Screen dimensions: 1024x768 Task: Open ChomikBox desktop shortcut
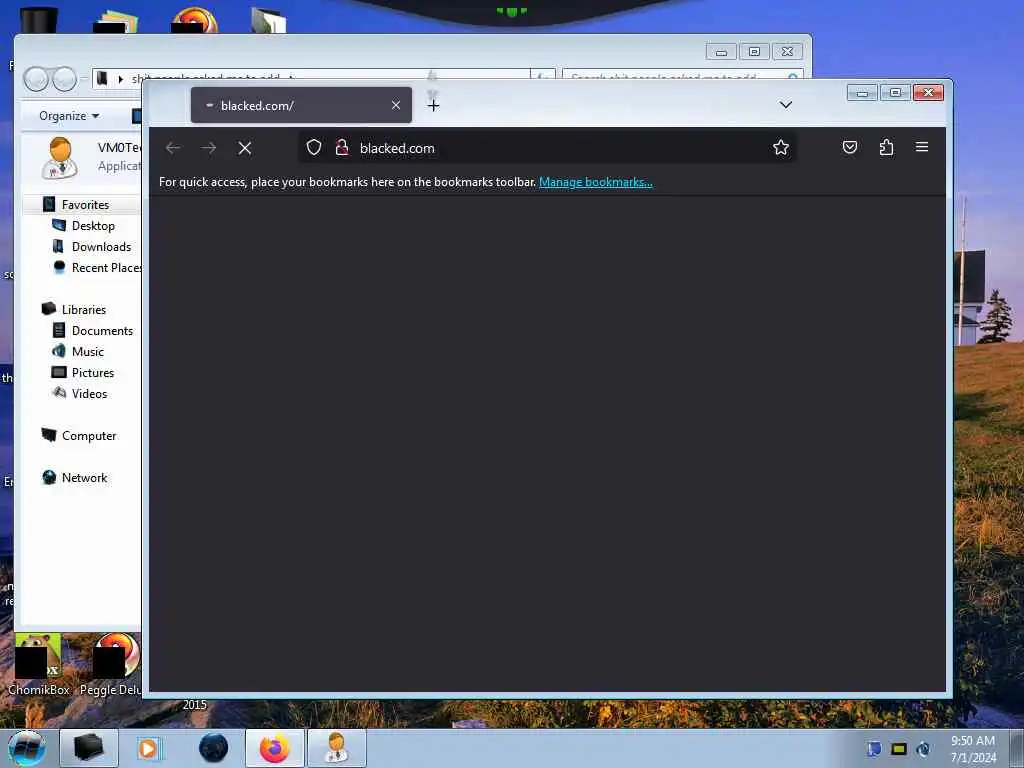point(38,665)
